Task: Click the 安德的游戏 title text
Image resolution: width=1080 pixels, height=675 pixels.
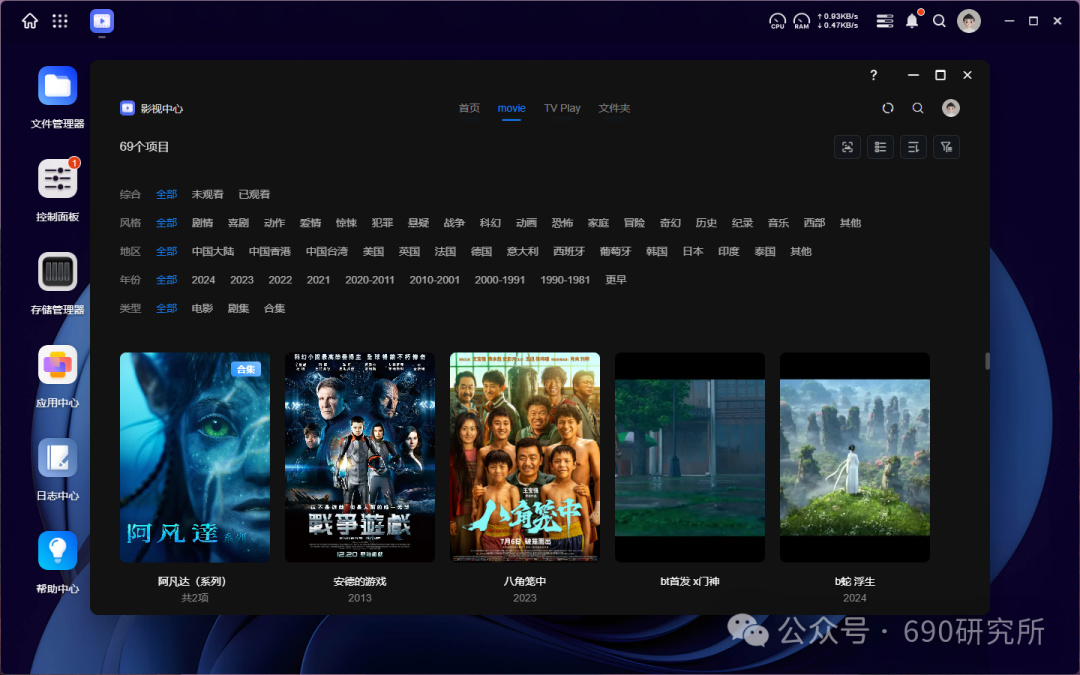Action: pyautogui.click(x=360, y=581)
